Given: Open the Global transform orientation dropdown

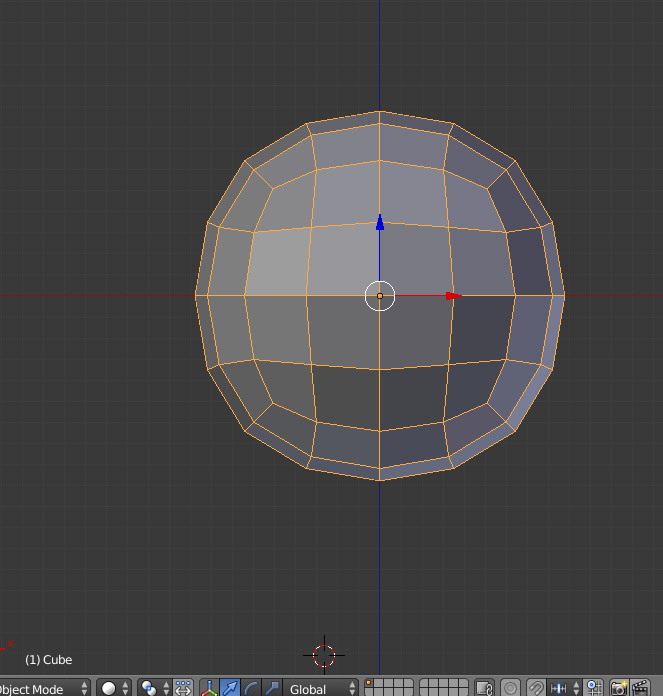Looking at the screenshot, I should 320,688.
